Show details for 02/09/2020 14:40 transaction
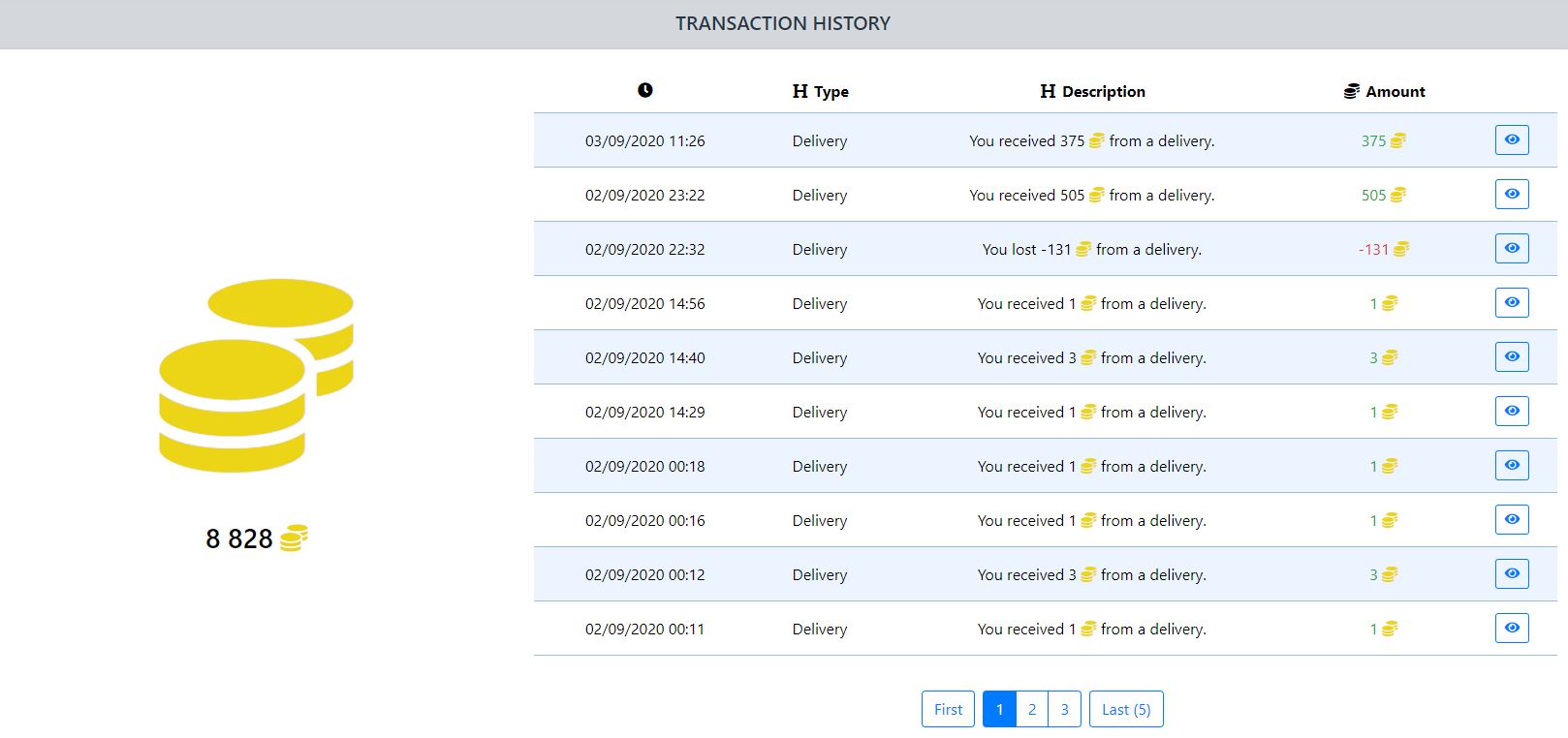This screenshot has height=738, width=1568. 1511,357
